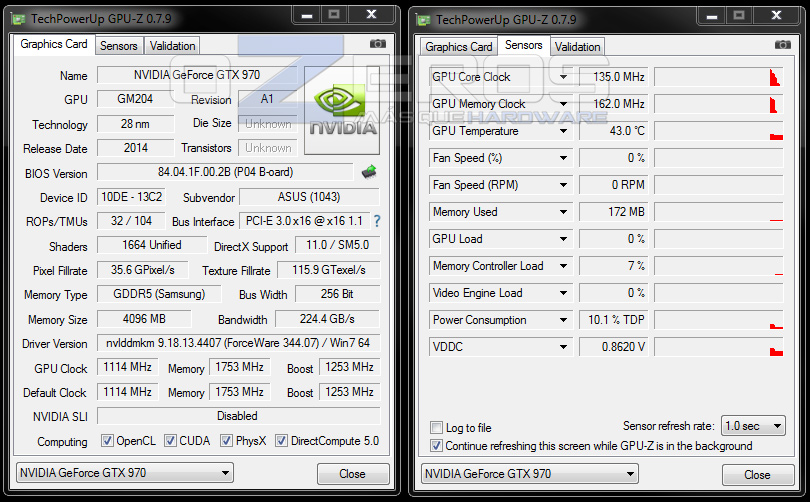Click the Device ID field 10DE - 13C2
810x502 pixels.
coord(131,197)
